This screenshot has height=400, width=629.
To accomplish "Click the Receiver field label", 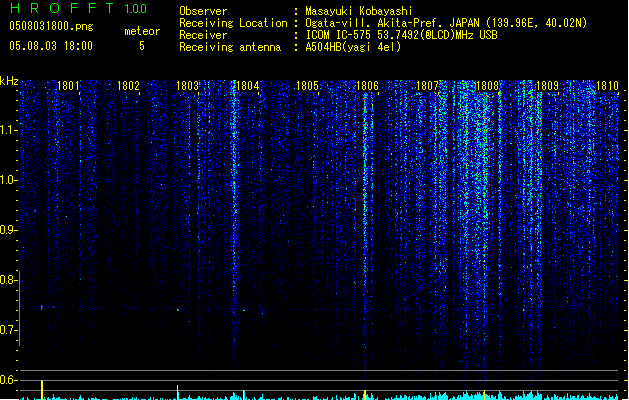I will 203,35.
